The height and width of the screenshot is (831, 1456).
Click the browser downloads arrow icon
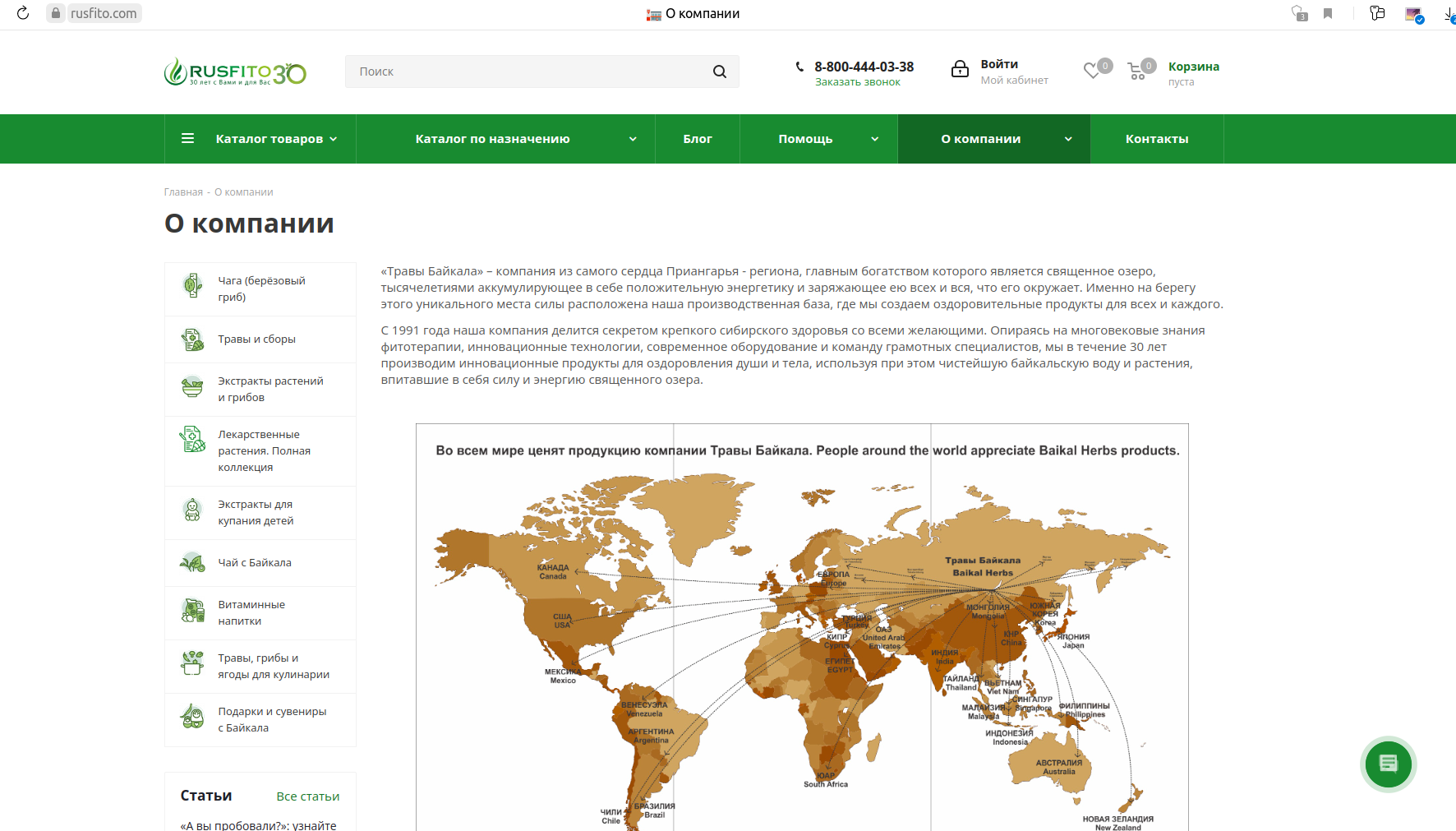pos(1449,14)
